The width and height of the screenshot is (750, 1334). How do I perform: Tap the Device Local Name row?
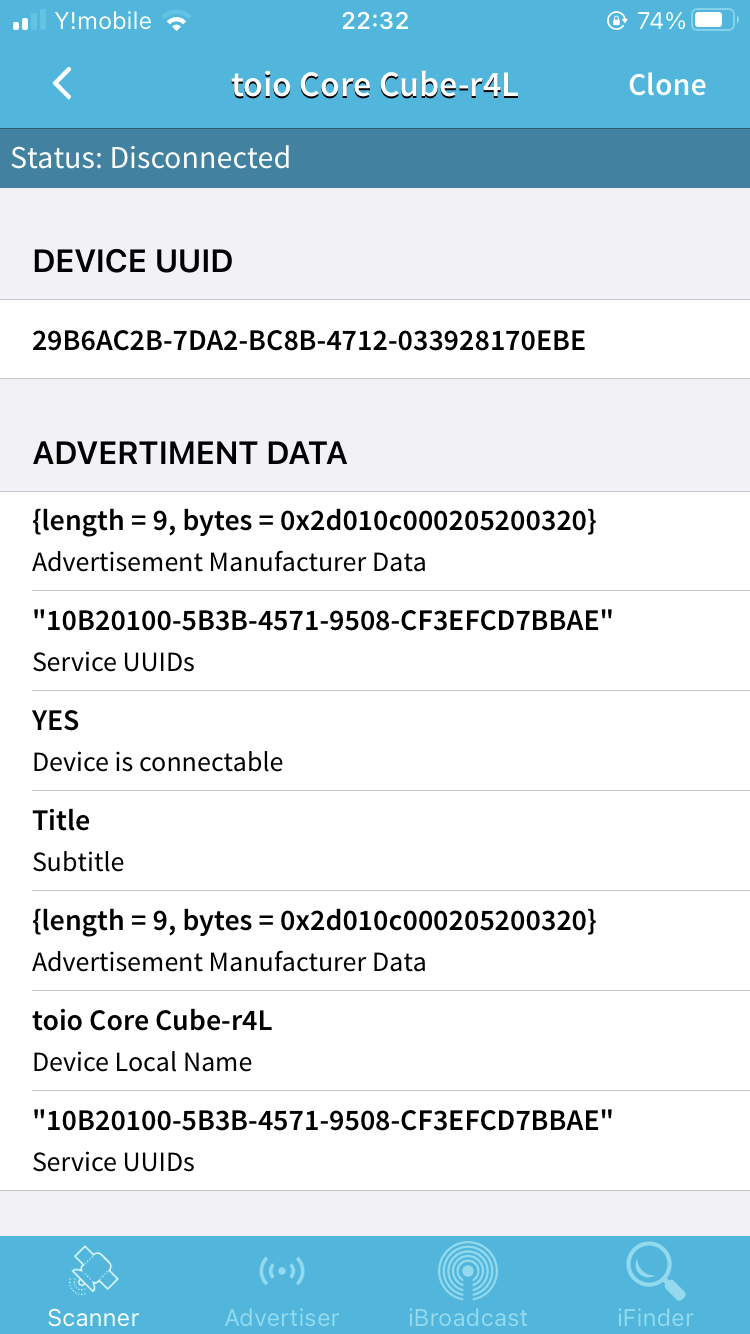coord(375,1040)
